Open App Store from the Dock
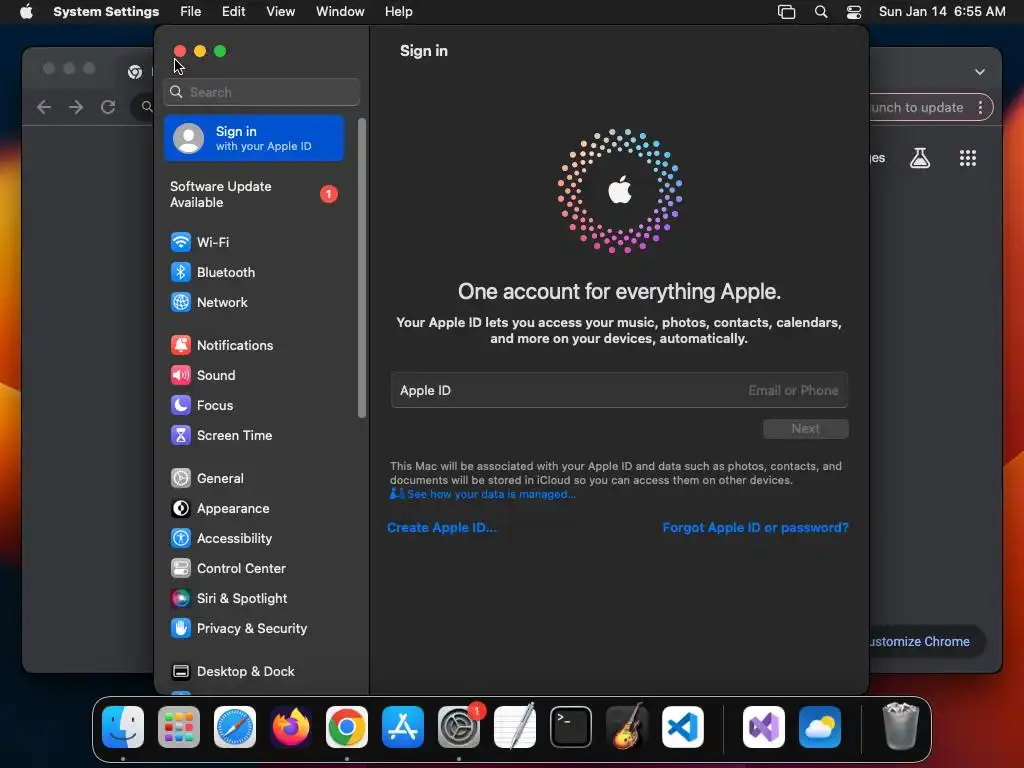The image size is (1024, 768). pyautogui.click(x=403, y=727)
